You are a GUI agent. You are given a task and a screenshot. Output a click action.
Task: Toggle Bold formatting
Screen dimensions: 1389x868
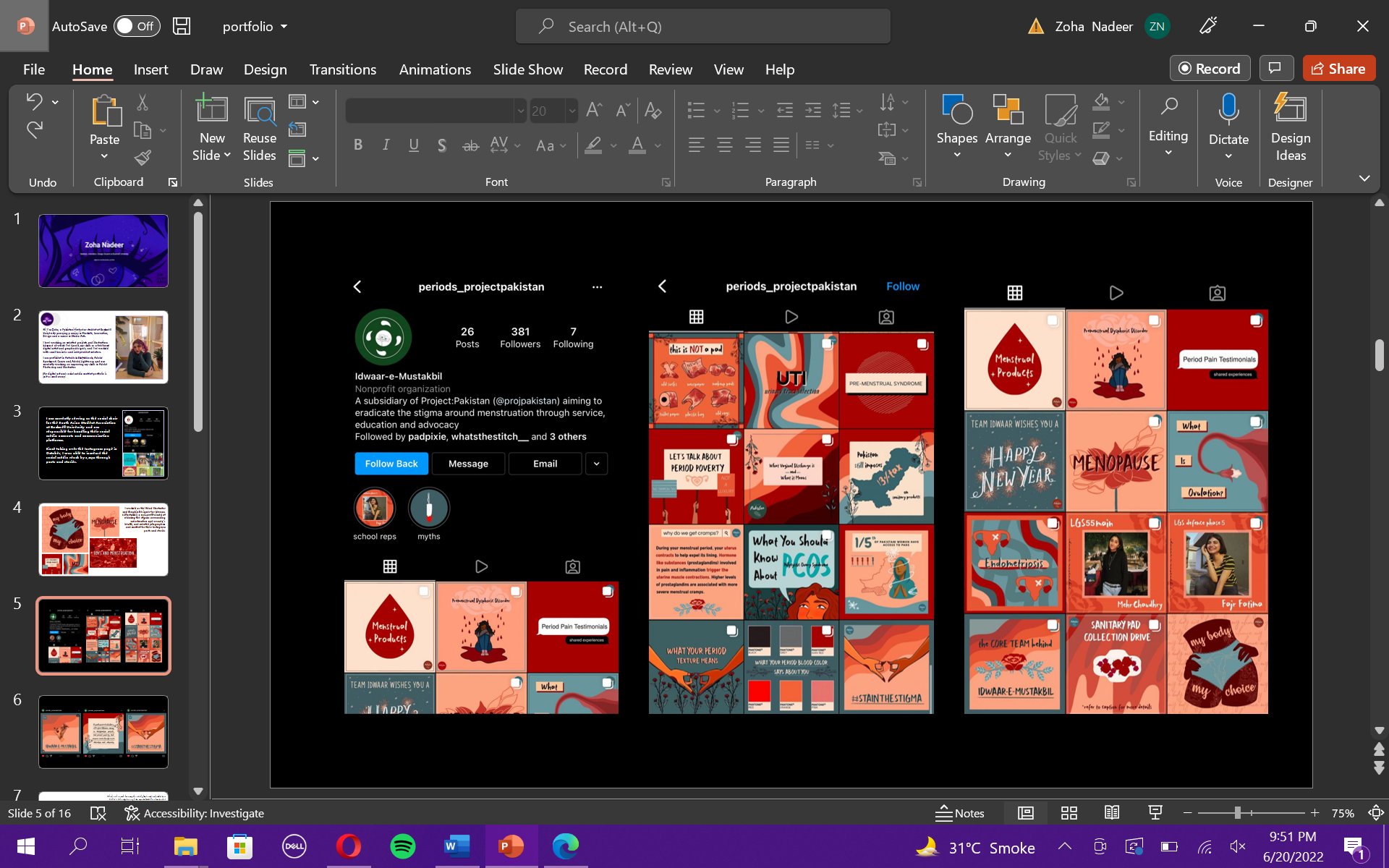click(357, 145)
